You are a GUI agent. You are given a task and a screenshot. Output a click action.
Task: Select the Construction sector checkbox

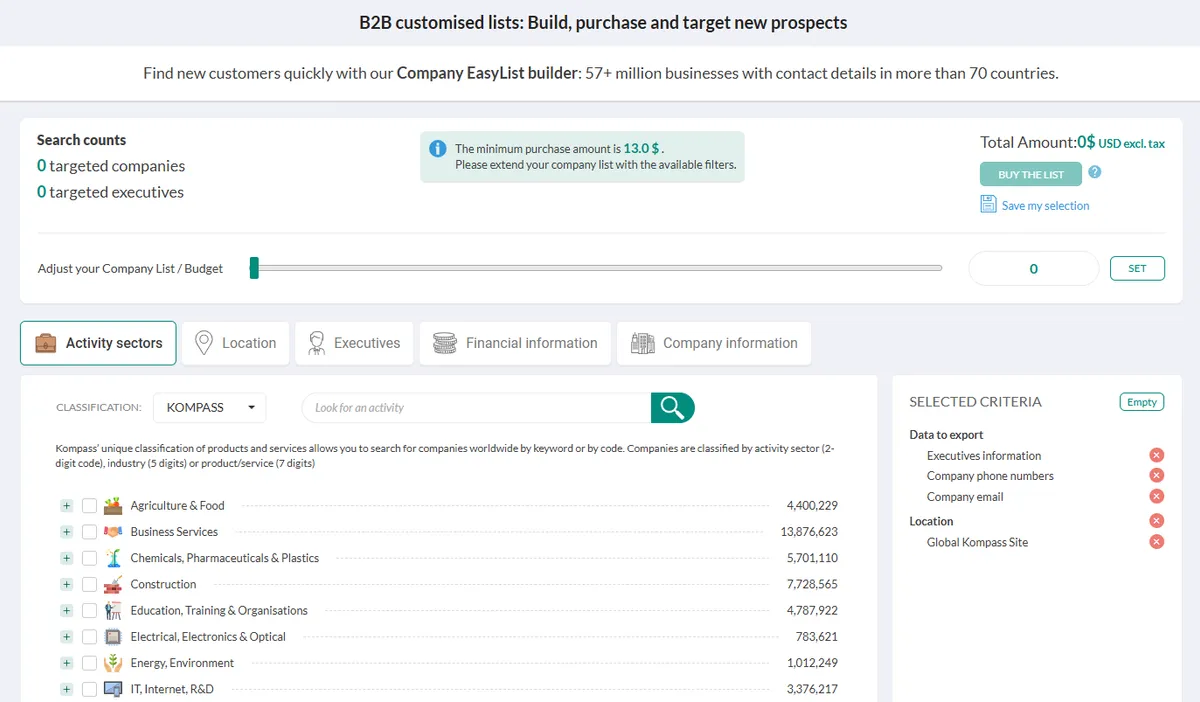90,584
